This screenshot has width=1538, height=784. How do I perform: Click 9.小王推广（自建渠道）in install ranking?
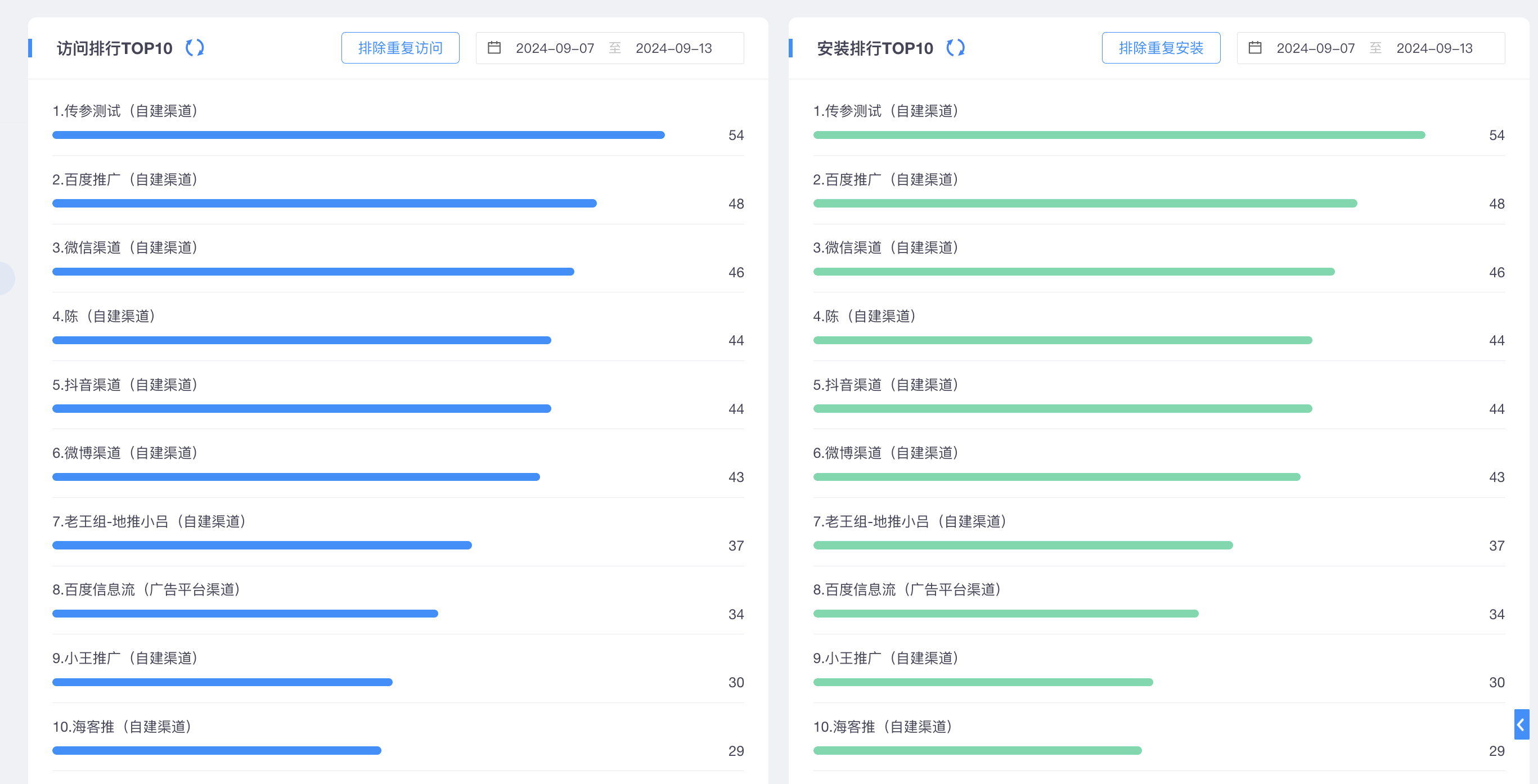(x=886, y=659)
